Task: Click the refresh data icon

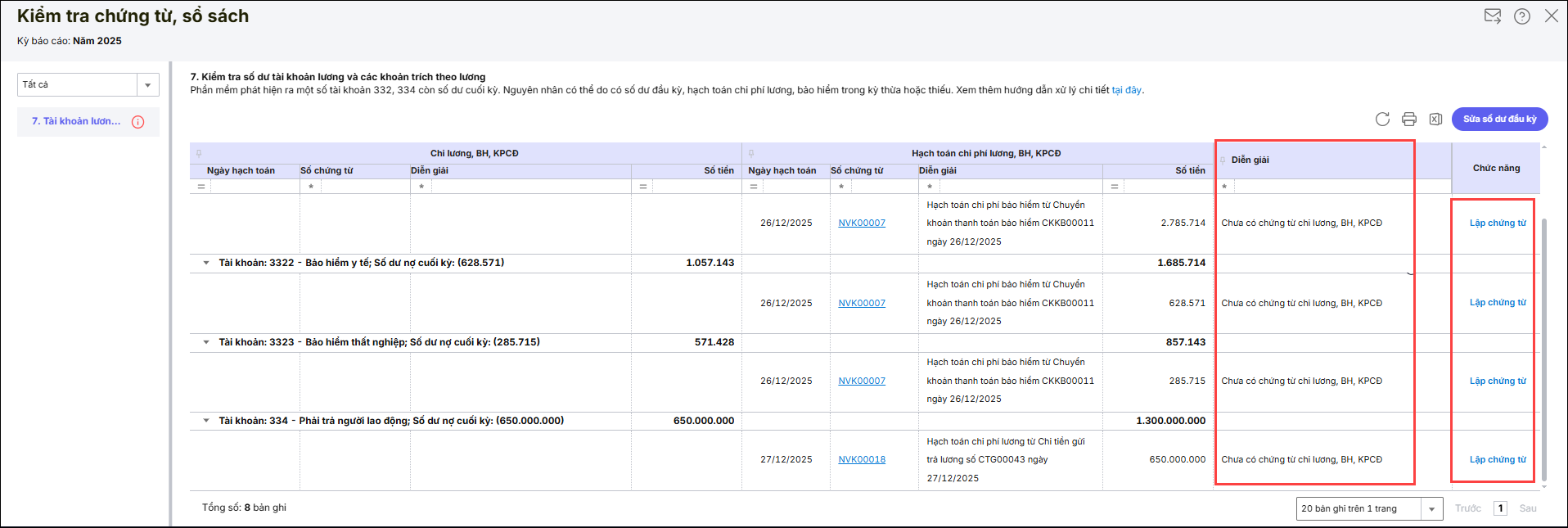Action: pyautogui.click(x=1382, y=120)
